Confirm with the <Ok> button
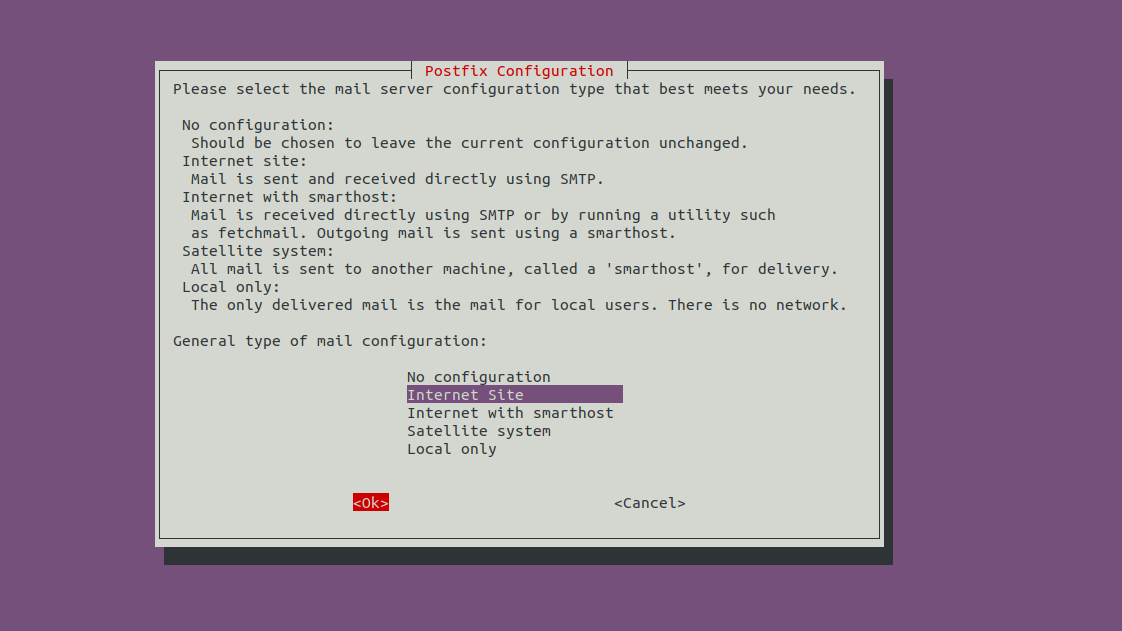Image resolution: width=1122 pixels, height=631 pixels. pos(371,503)
